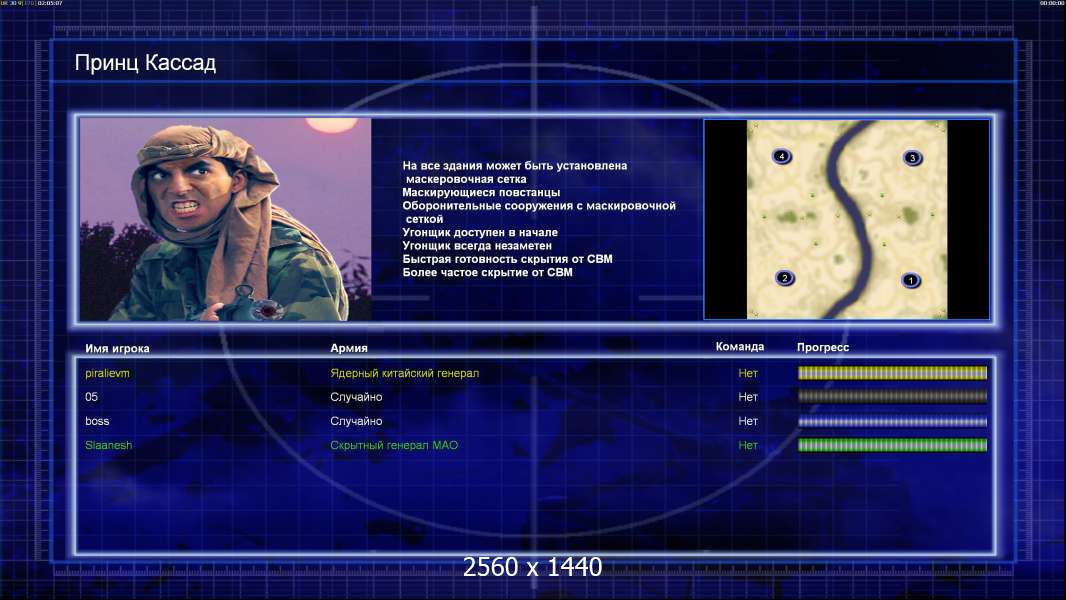This screenshot has height=600, width=1066.
Task: Click start position marker 2 on minimap
Action: point(785,278)
